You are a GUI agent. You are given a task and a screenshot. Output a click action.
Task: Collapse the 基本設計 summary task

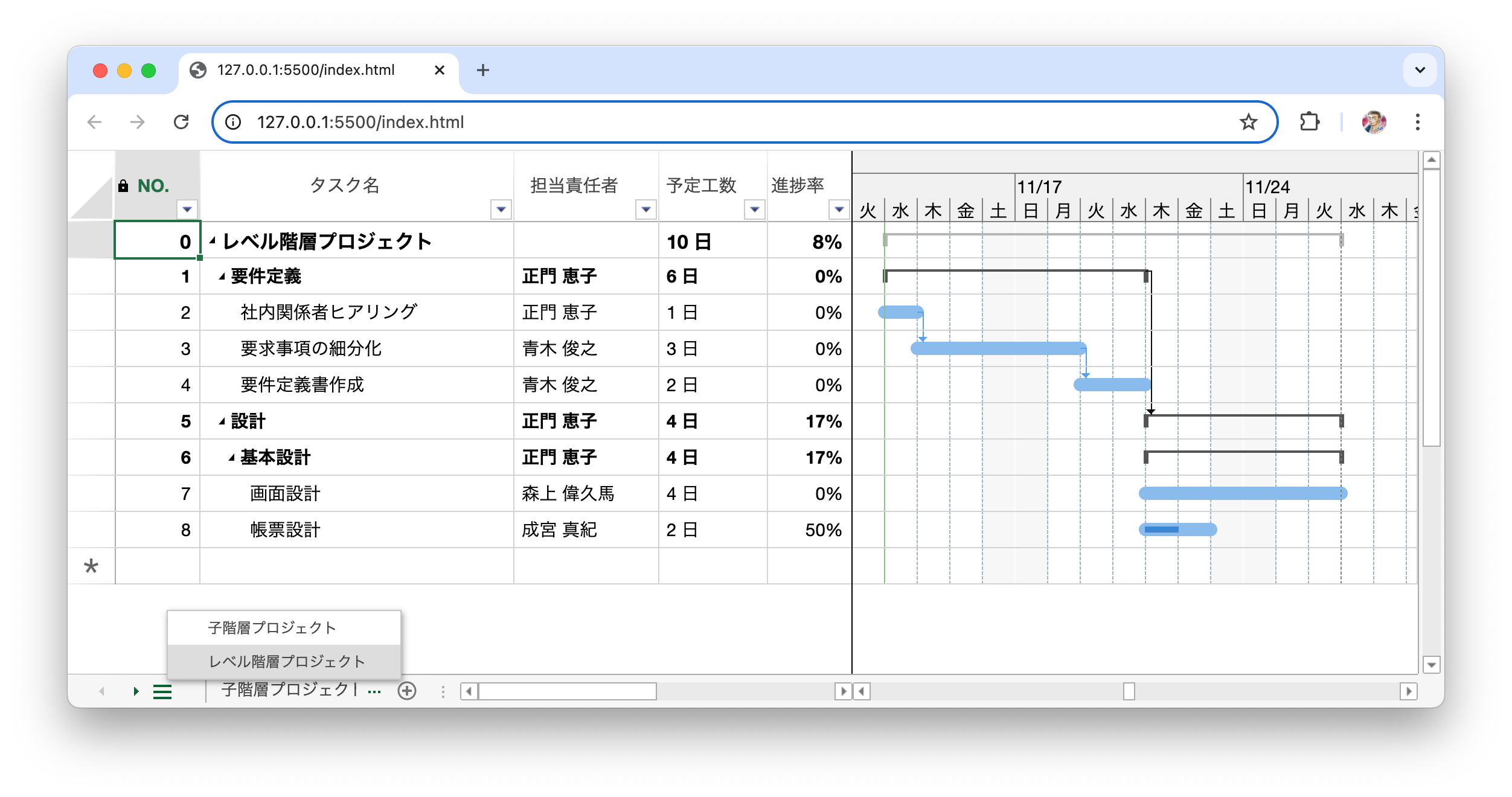[x=231, y=458]
